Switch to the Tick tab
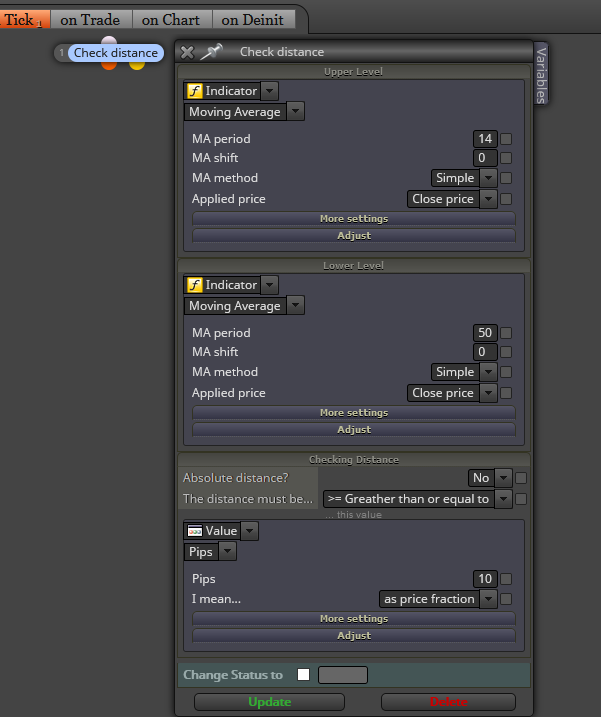 pos(23,20)
